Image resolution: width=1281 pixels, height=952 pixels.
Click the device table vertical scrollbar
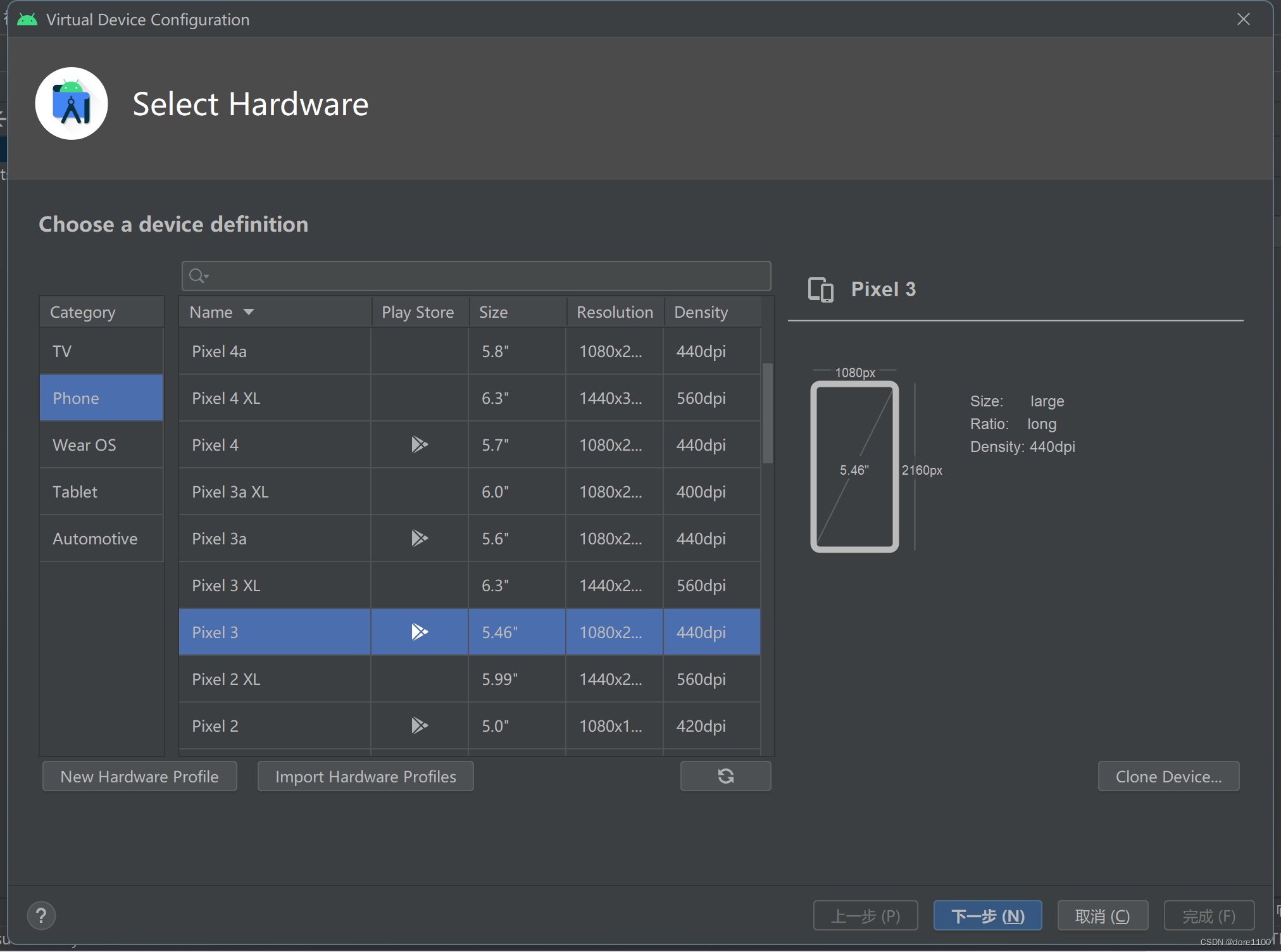tap(767, 413)
